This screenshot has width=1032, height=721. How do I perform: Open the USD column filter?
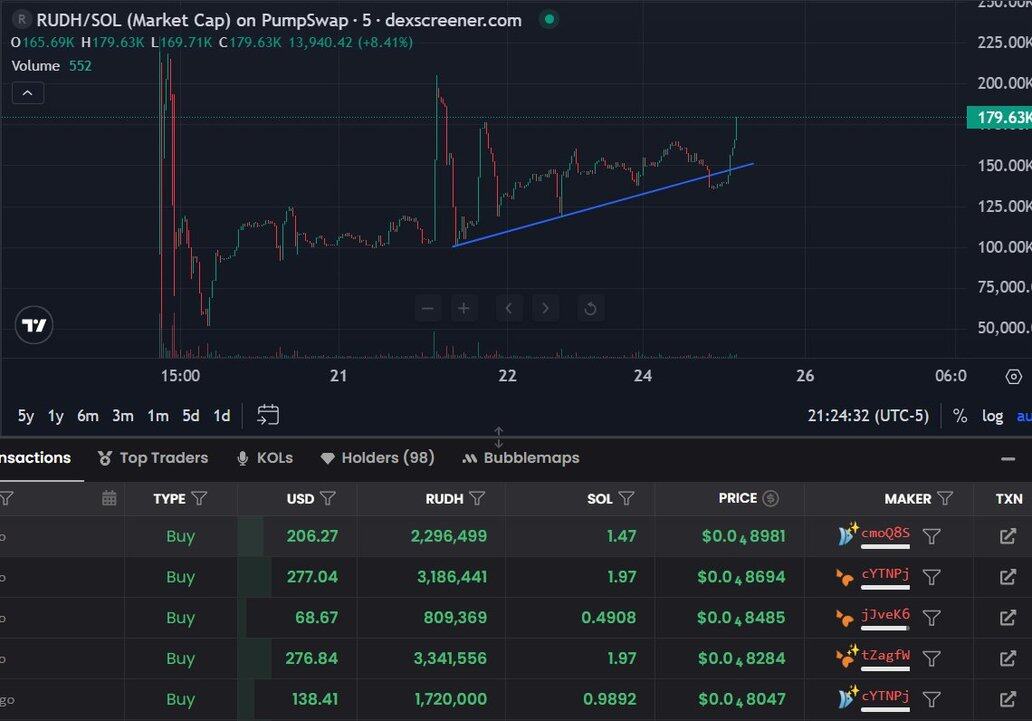[x=328, y=498]
